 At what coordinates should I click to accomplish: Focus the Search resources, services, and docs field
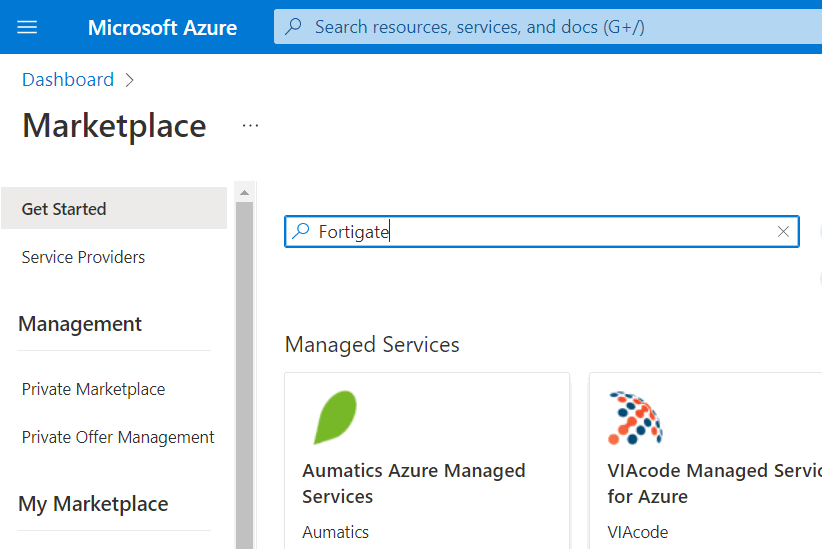[548, 27]
